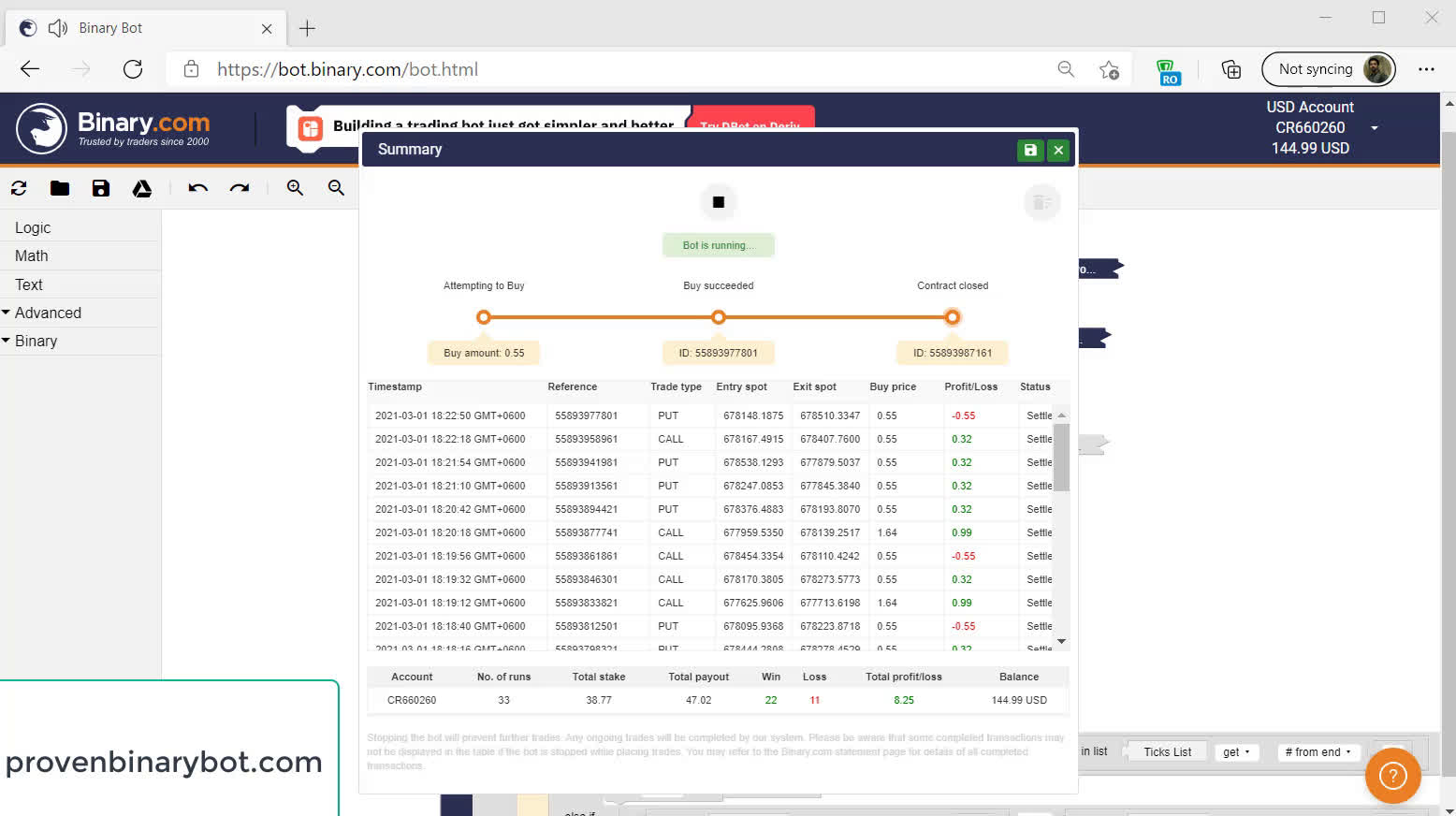Click the undo arrow icon
The height and width of the screenshot is (816, 1456).
pos(197,188)
